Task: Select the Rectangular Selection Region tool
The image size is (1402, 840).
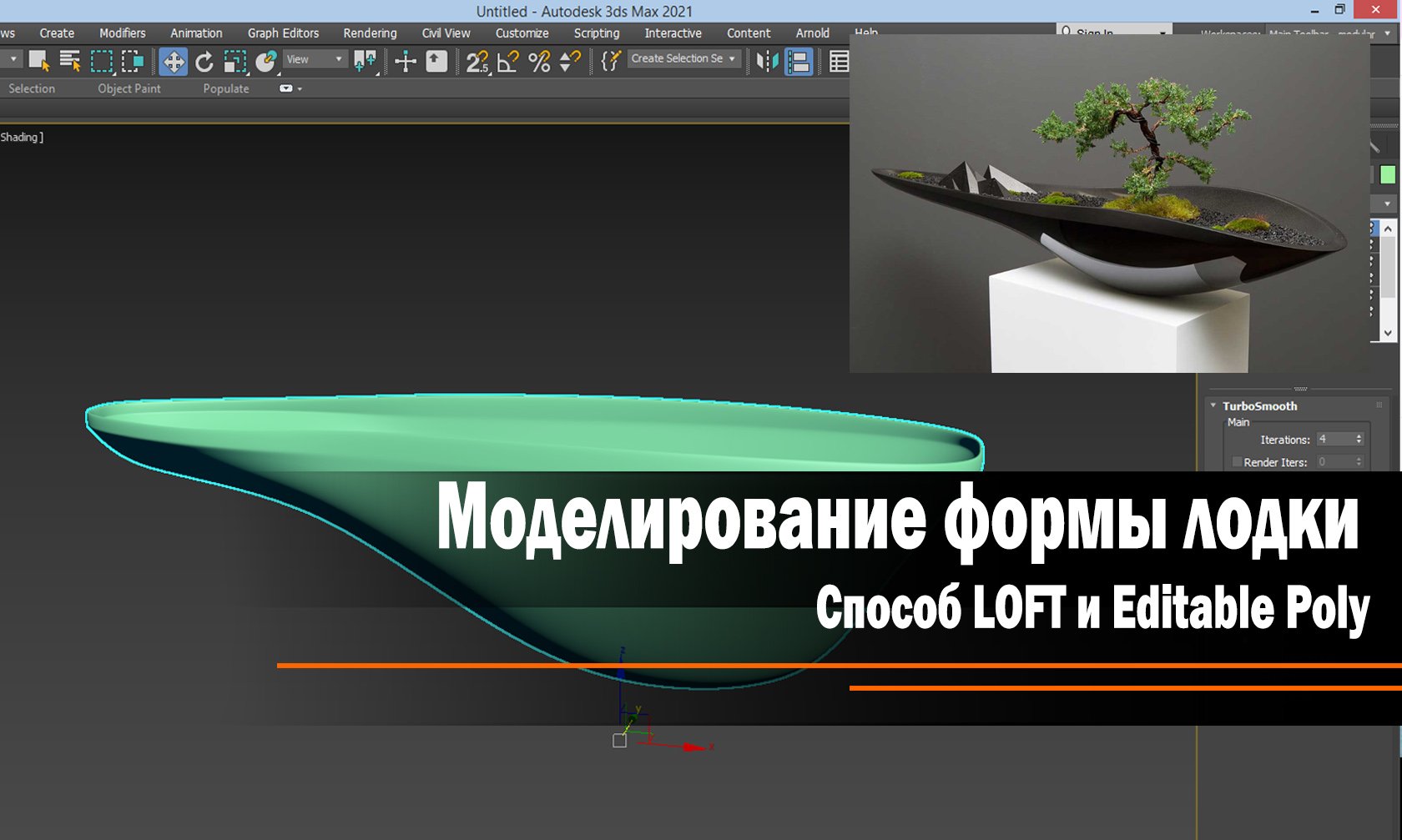Action: pyautogui.click(x=102, y=60)
